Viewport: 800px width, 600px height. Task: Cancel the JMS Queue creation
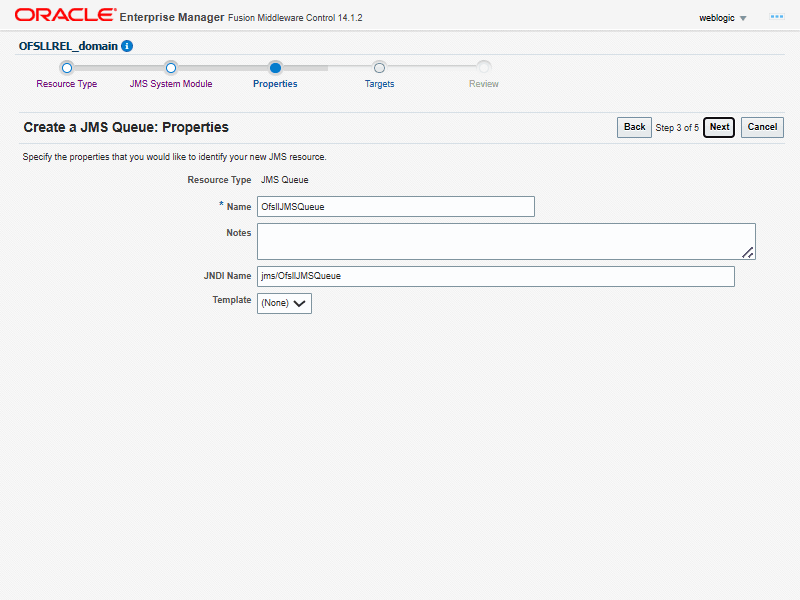(x=762, y=127)
